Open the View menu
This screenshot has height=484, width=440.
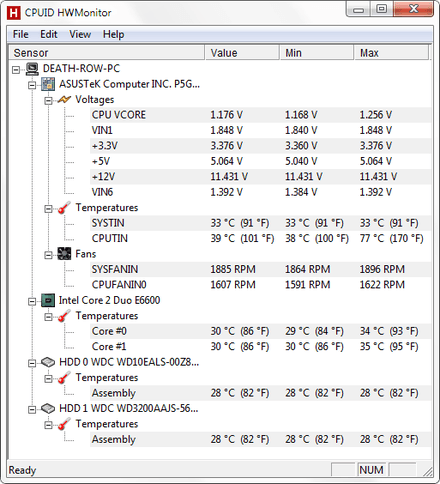tap(80, 34)
